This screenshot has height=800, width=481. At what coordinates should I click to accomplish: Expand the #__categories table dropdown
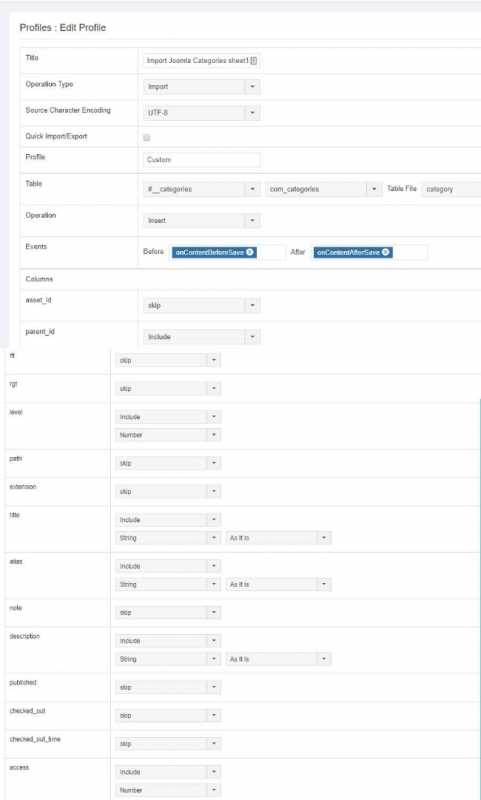pos(201,189)
